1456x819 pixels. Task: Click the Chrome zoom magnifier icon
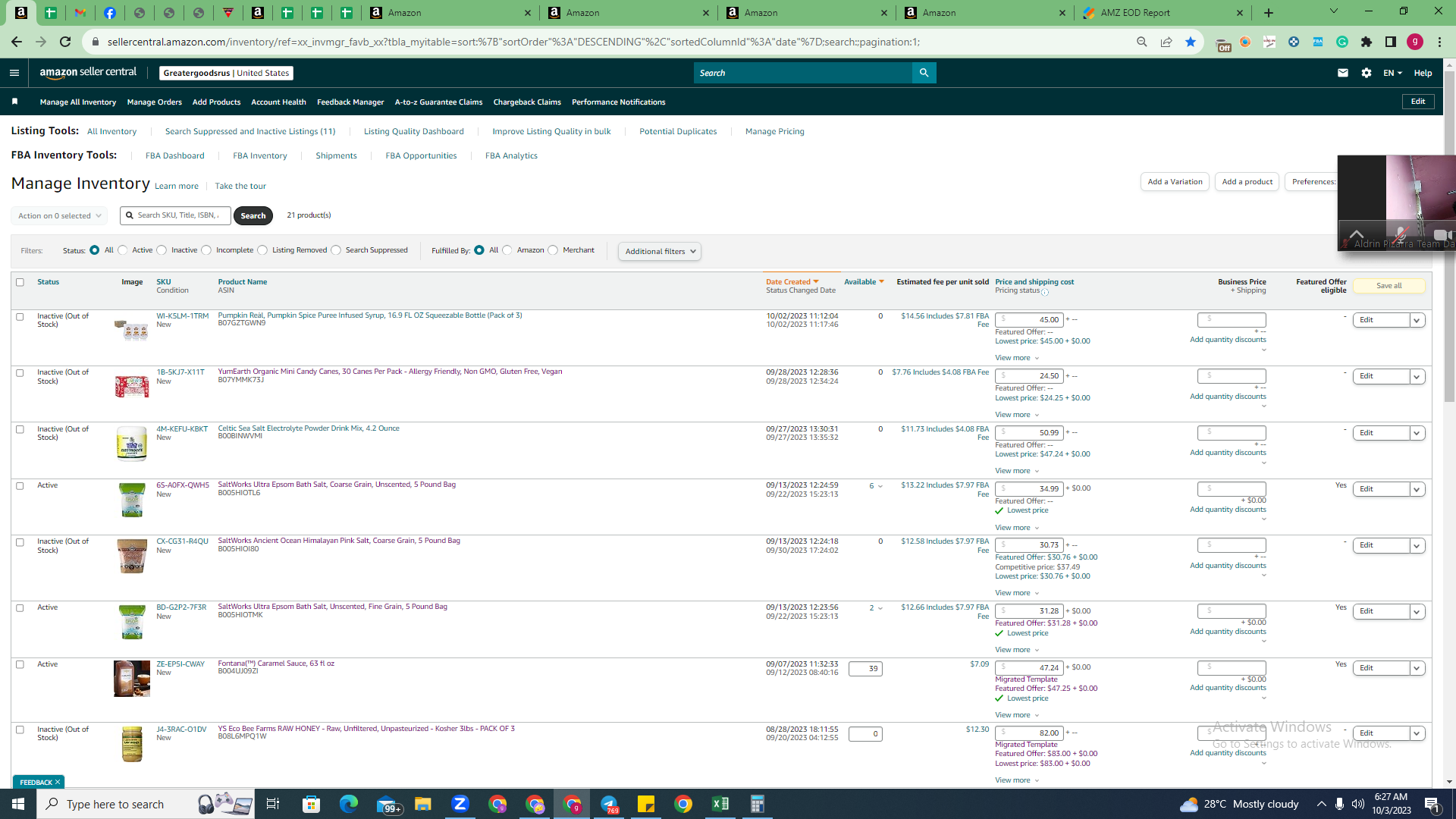1142,42
